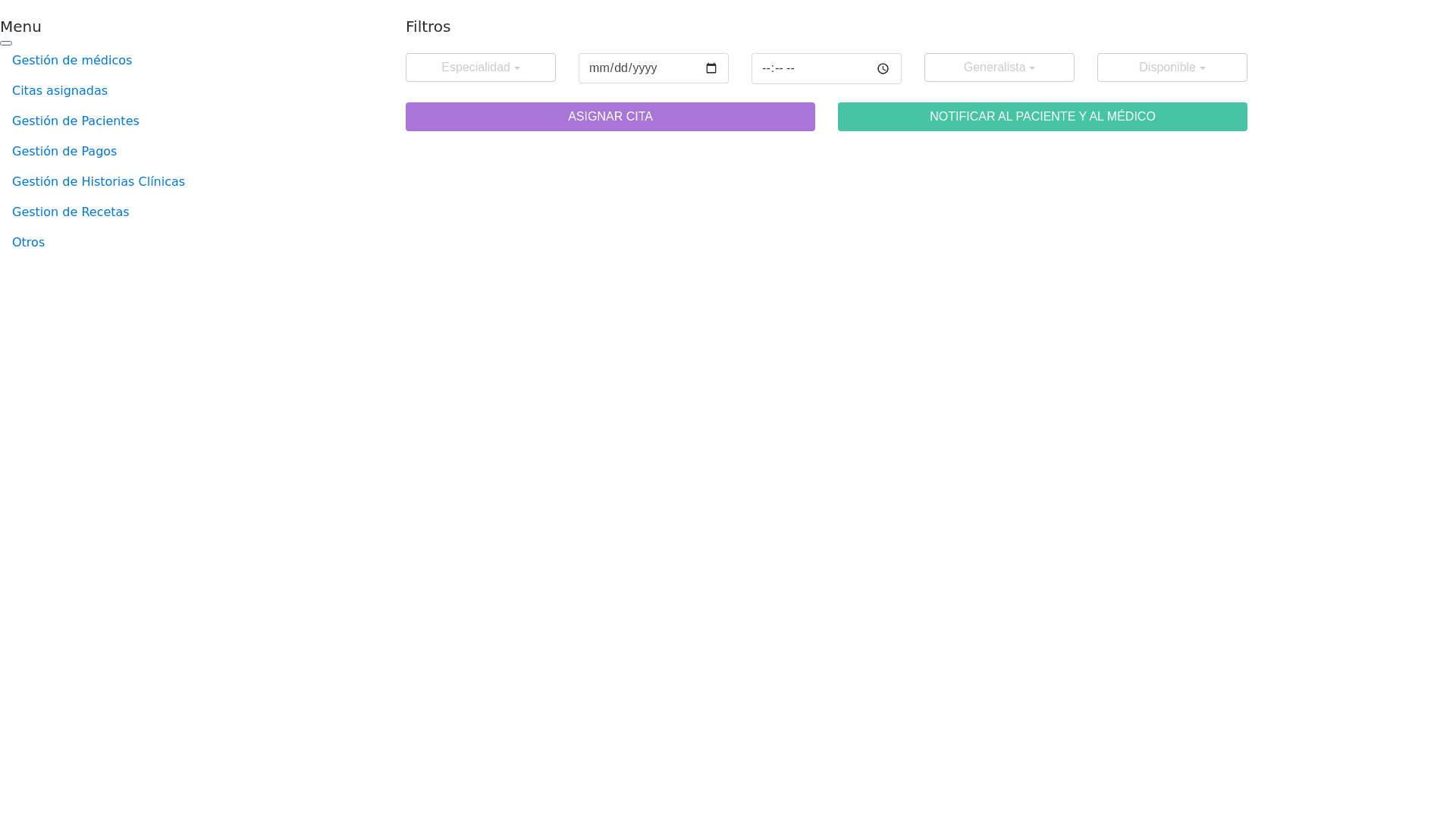Click the clock icon in time field
Screen dimensions: 1456x819
click(883, 69)
